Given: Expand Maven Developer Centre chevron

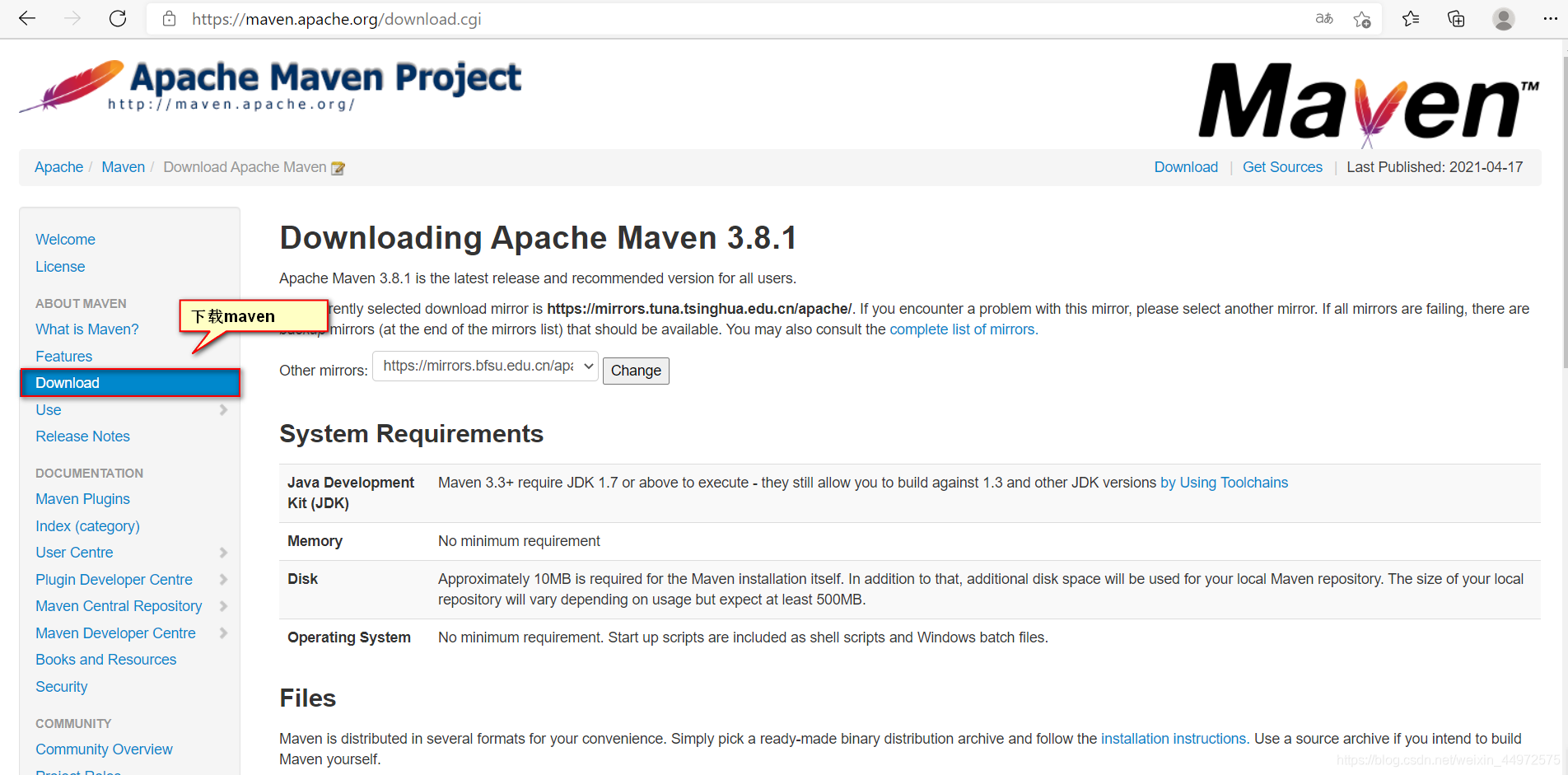Looking at the screenshot, I should (223, 633).
